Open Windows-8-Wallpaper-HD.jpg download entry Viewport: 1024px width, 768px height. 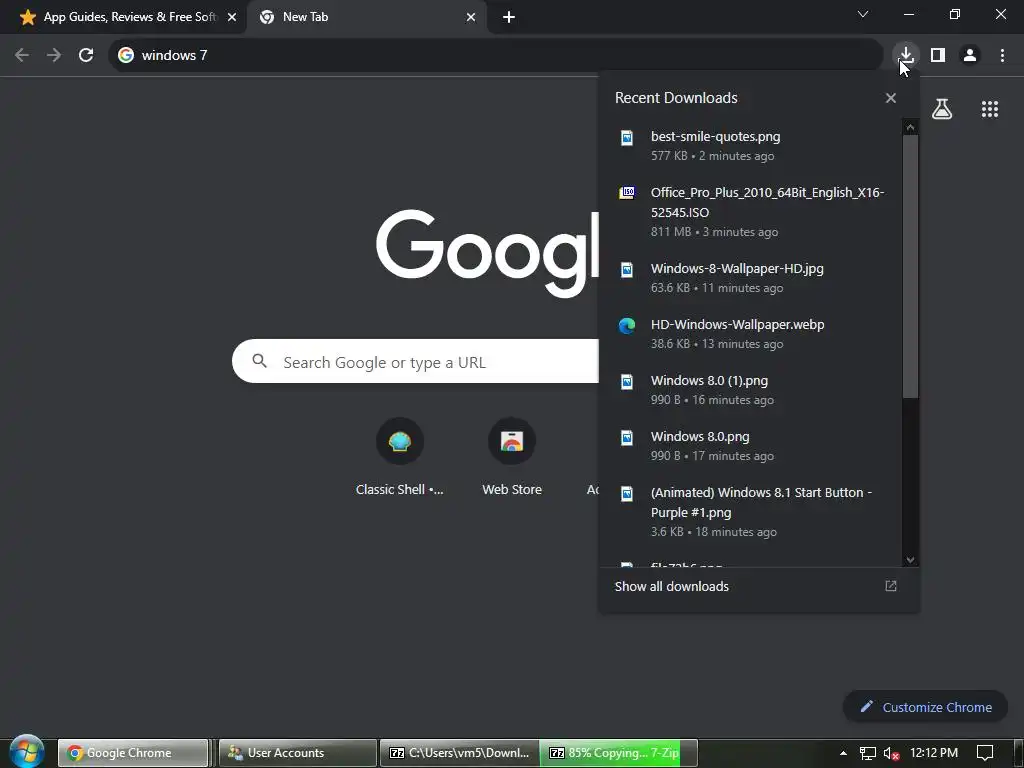[x=750, y=278]
